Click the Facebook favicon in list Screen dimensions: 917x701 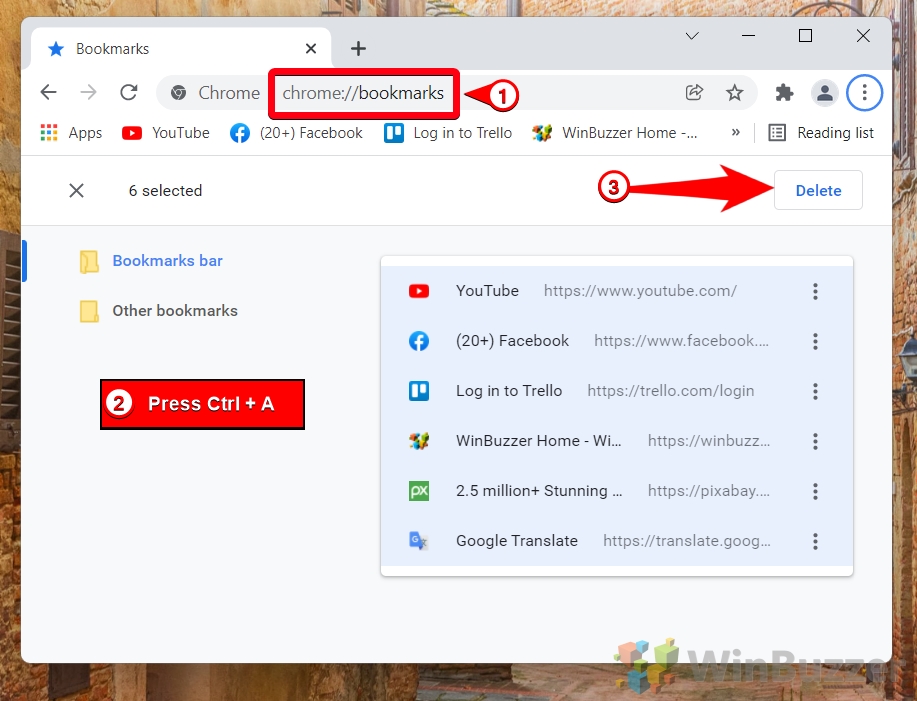[x=419, y=341]
